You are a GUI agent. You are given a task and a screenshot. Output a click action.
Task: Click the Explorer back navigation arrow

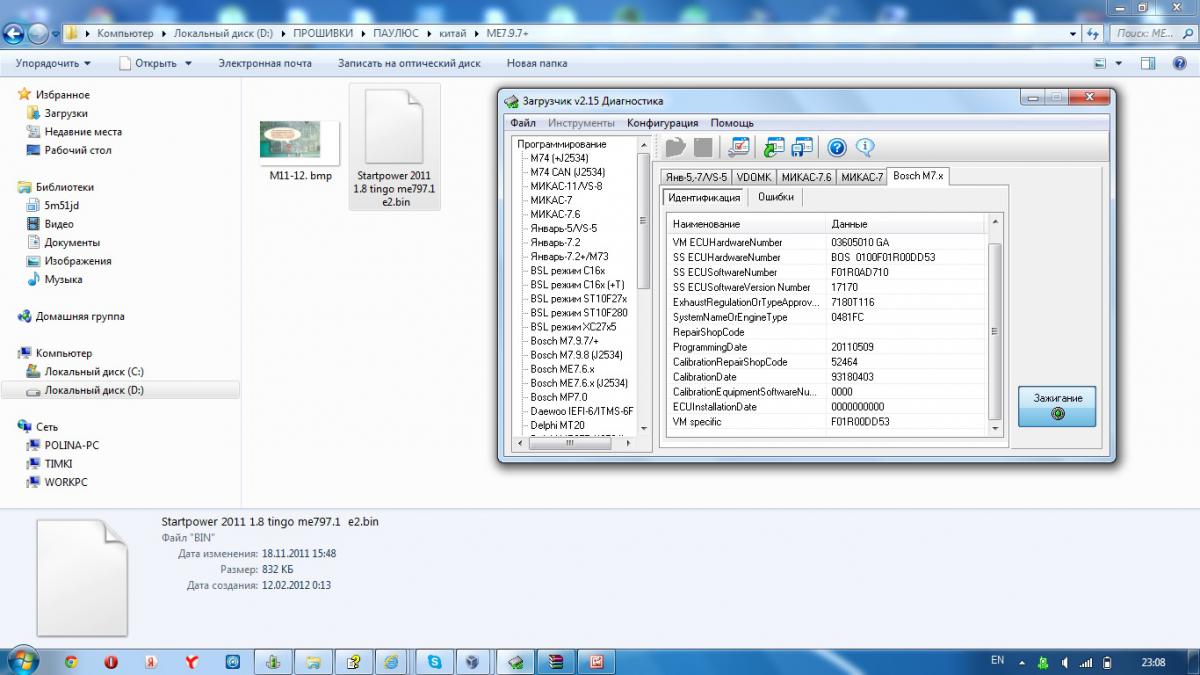pos(13,34)
